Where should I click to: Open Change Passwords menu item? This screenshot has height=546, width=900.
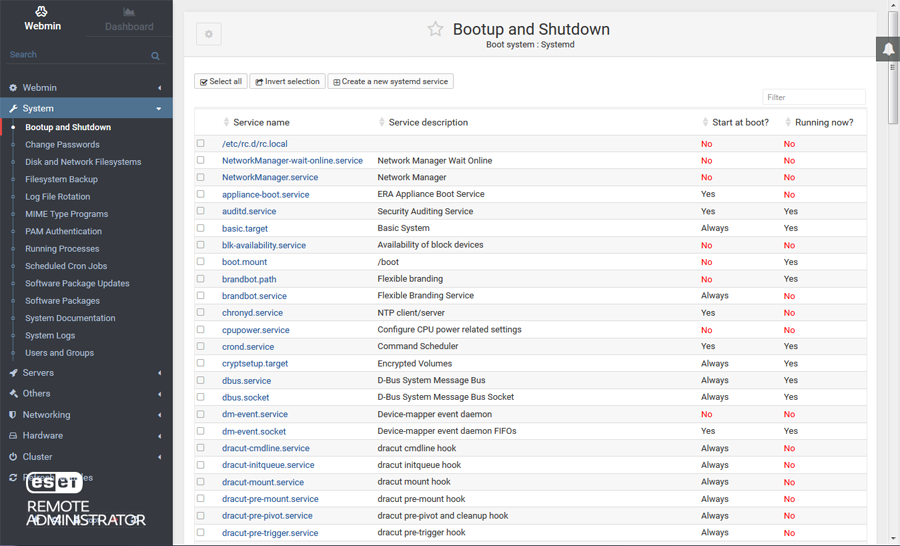point(62,145)
